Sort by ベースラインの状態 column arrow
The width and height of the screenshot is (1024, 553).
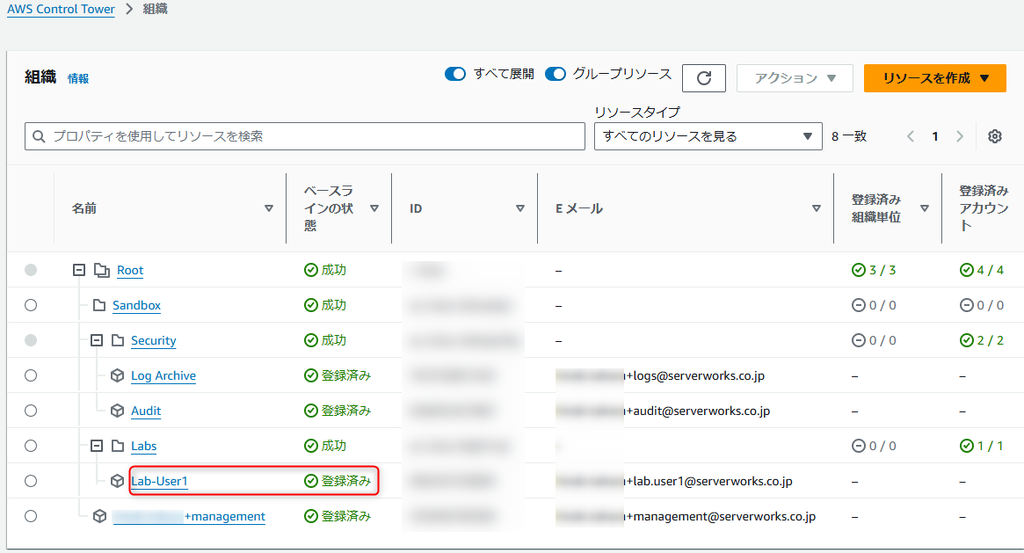tap(374, 208)
